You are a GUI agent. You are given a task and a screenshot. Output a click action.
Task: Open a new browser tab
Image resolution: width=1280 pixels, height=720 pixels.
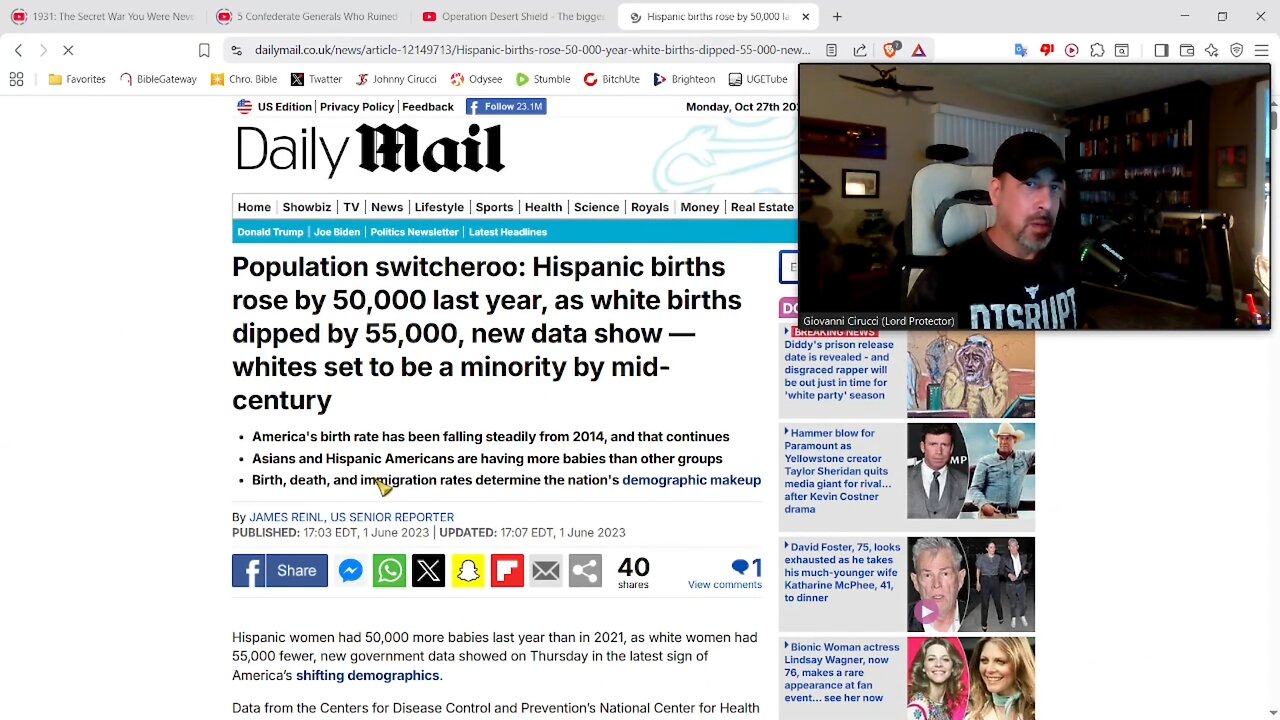(x=837, y=16)
